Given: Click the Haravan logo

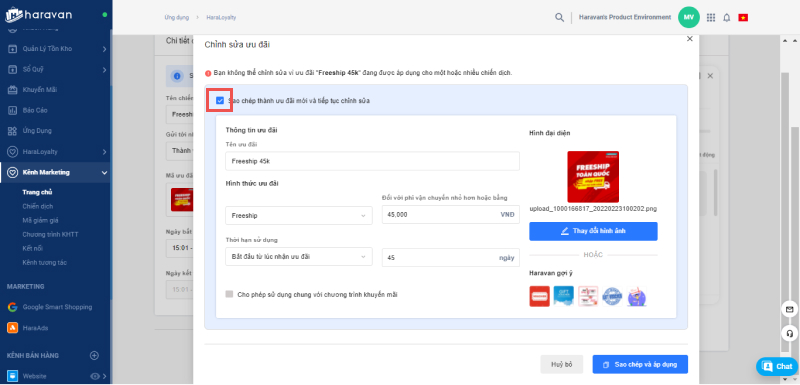Looking at the screenshot, I should click(38, 15).
